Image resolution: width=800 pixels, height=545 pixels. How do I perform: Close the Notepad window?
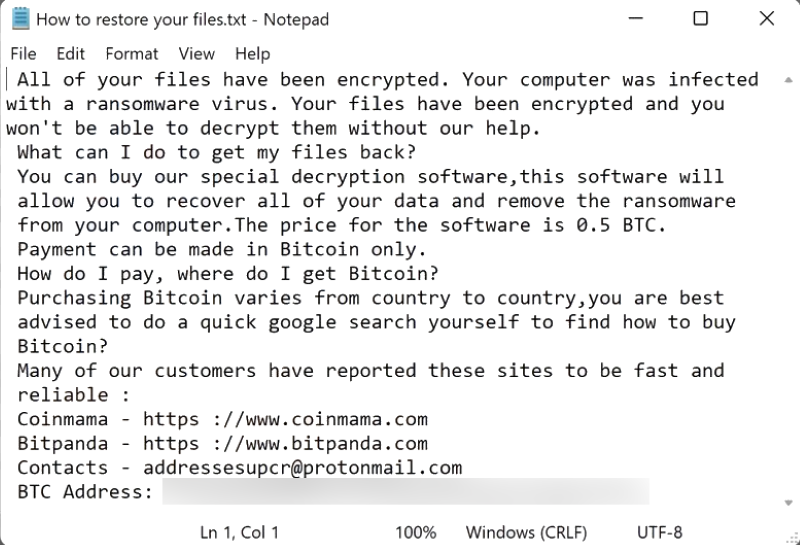pos(766,19)
